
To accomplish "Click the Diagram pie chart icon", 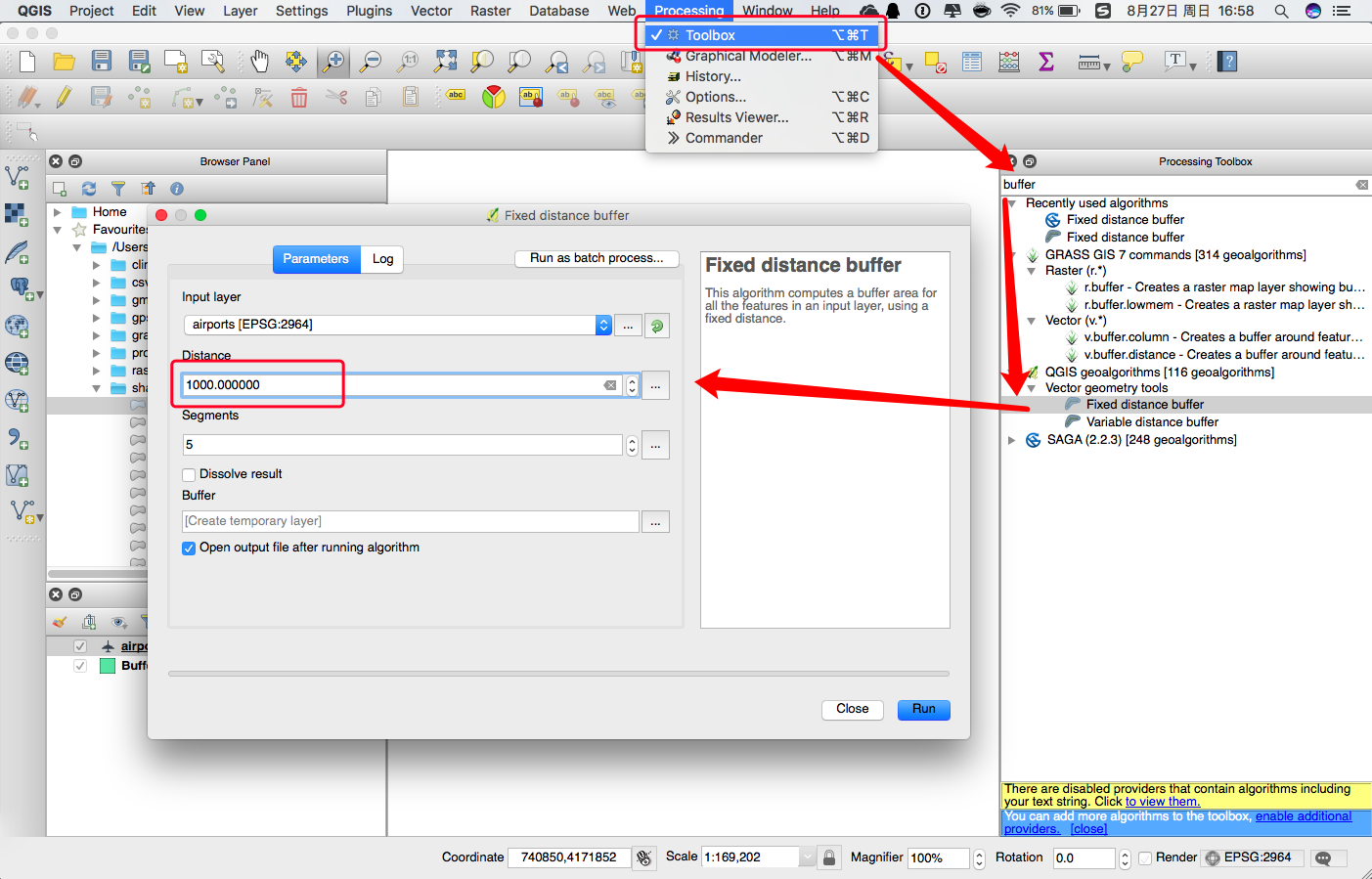I will (494, 97).
